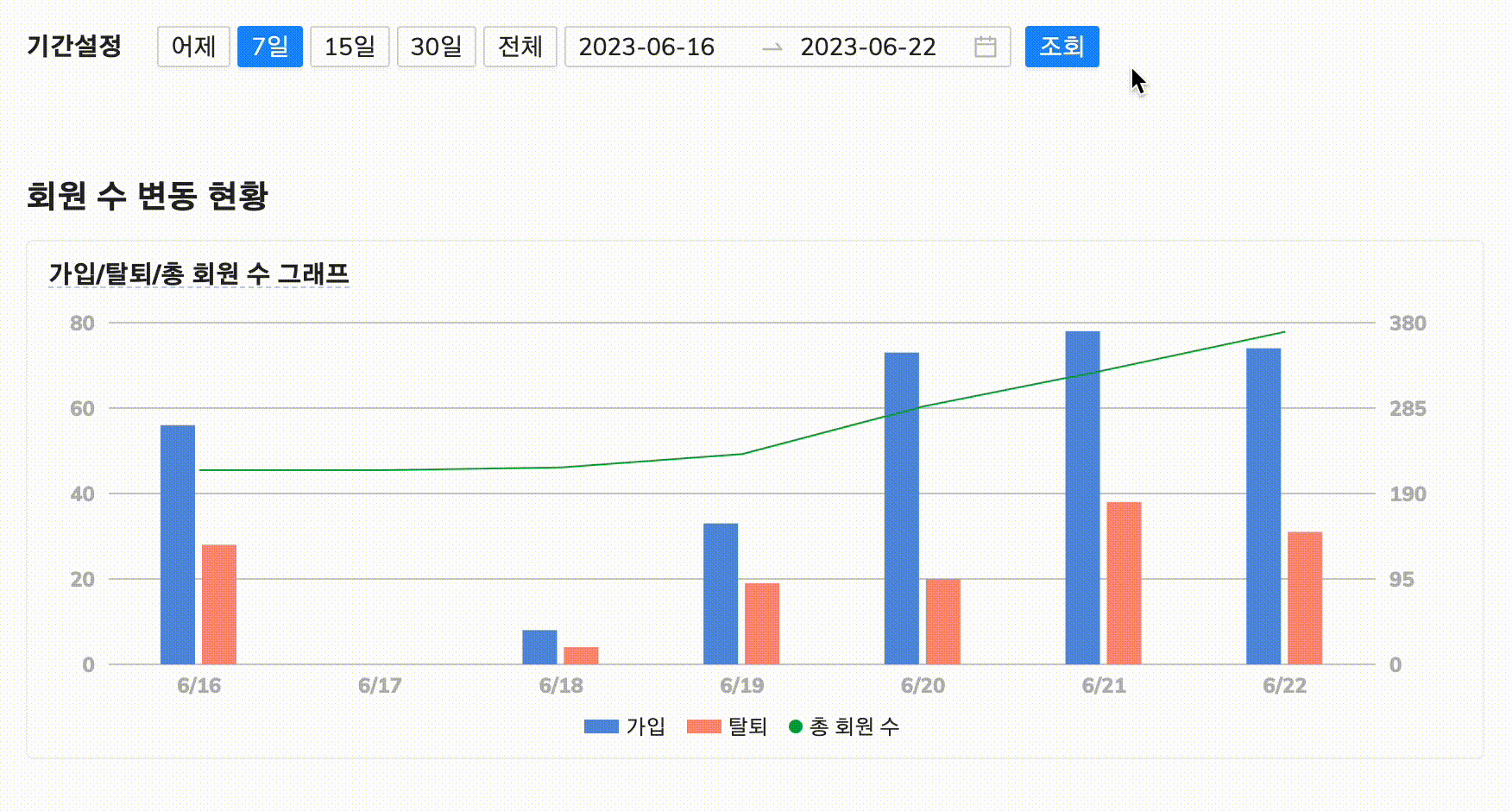Click the orange 탈퇴 bar for 6/18

[x=581, y=656]
